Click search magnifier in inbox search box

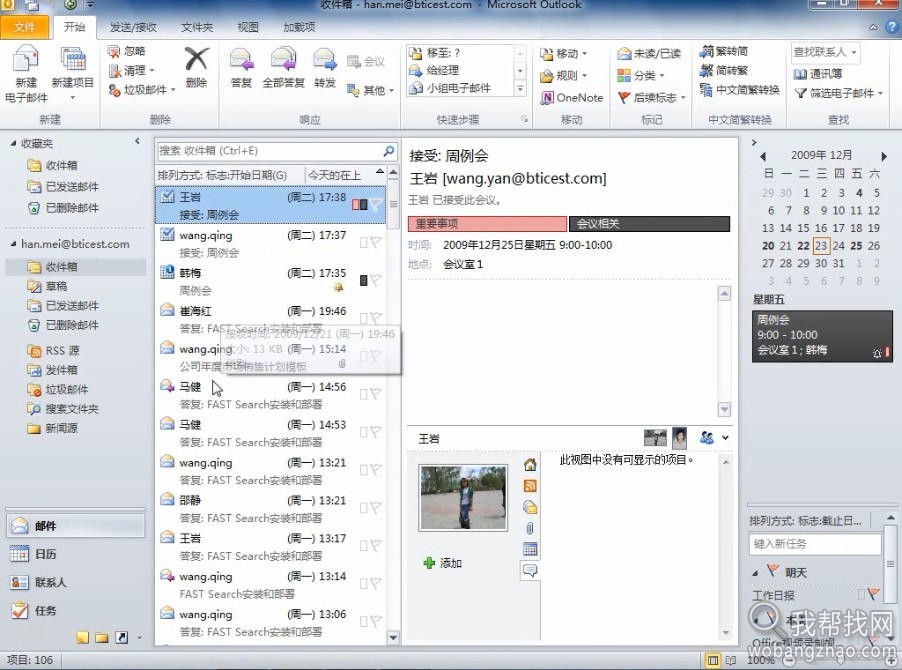(x=389, y=151)
